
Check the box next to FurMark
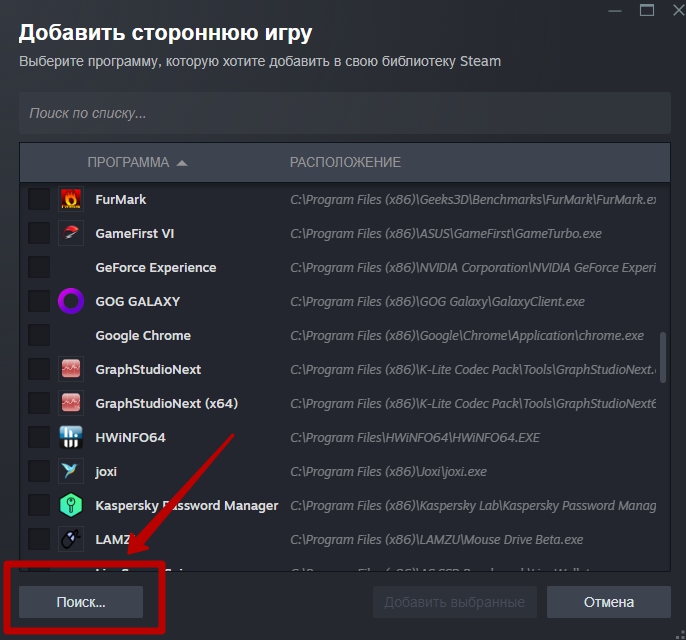click(39, 199)
